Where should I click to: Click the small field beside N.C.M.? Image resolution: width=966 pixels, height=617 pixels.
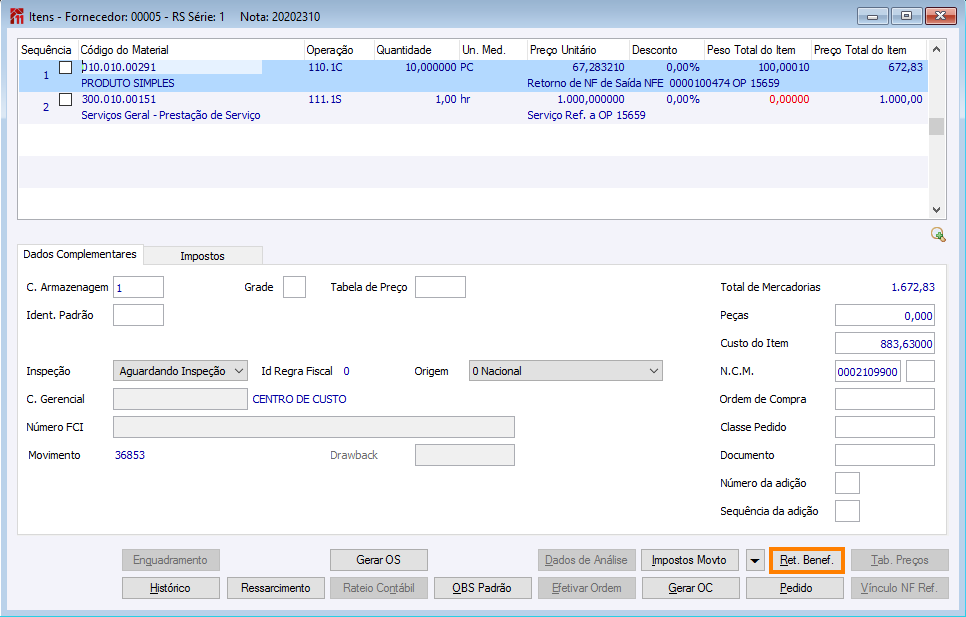point(920,371)
